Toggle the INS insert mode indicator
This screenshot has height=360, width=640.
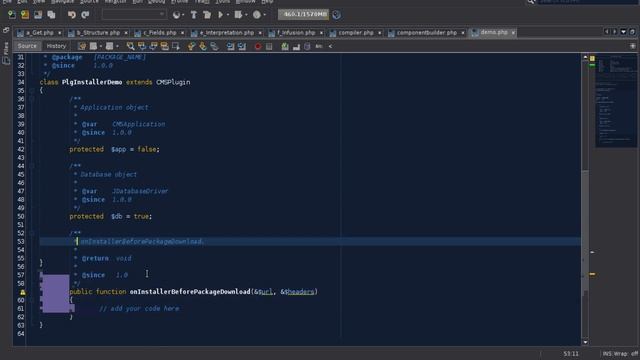pyautogui.click(x=607, y=354)
